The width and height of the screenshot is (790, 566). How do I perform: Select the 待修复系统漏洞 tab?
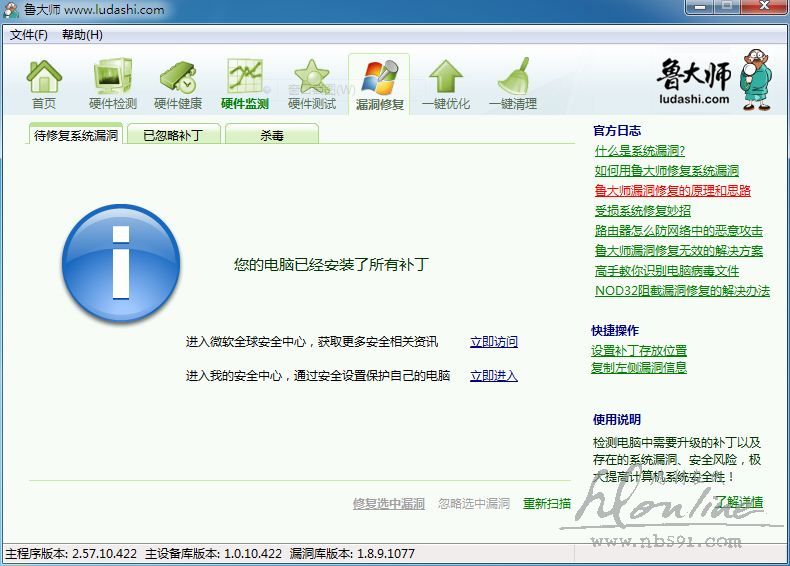76,135
